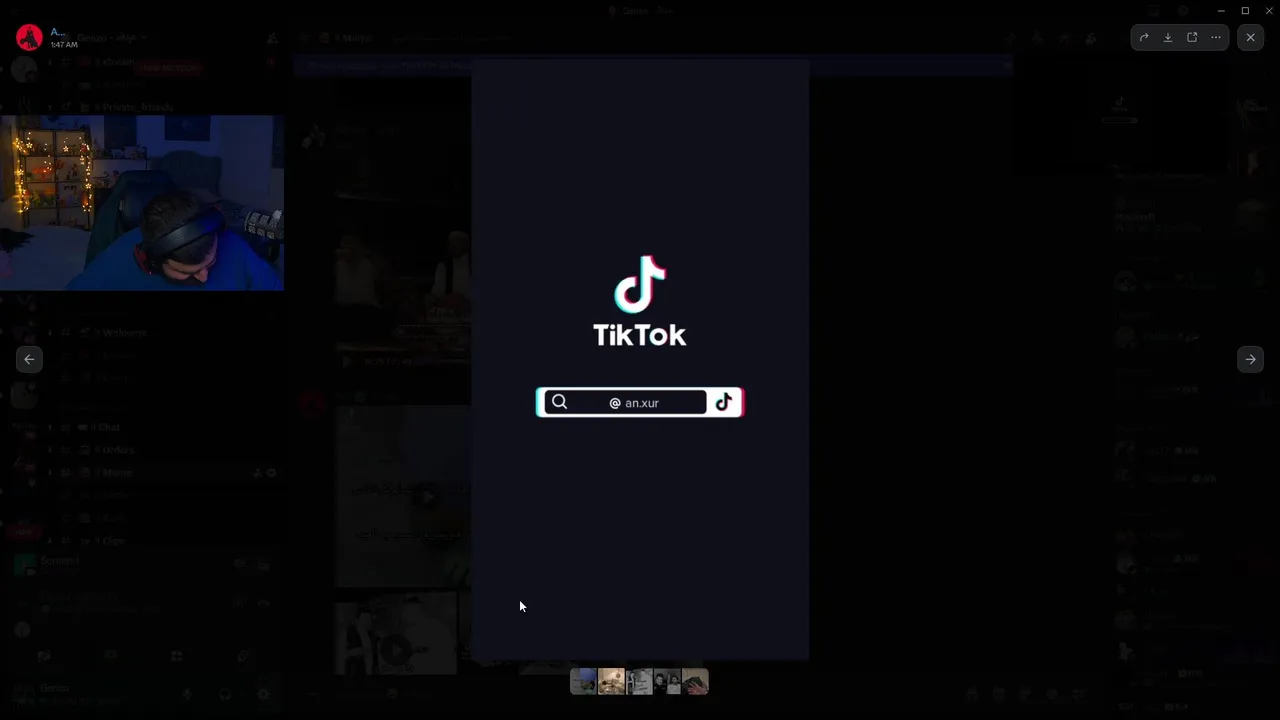Select the third grayscale thumbnail

coord(639,682)
